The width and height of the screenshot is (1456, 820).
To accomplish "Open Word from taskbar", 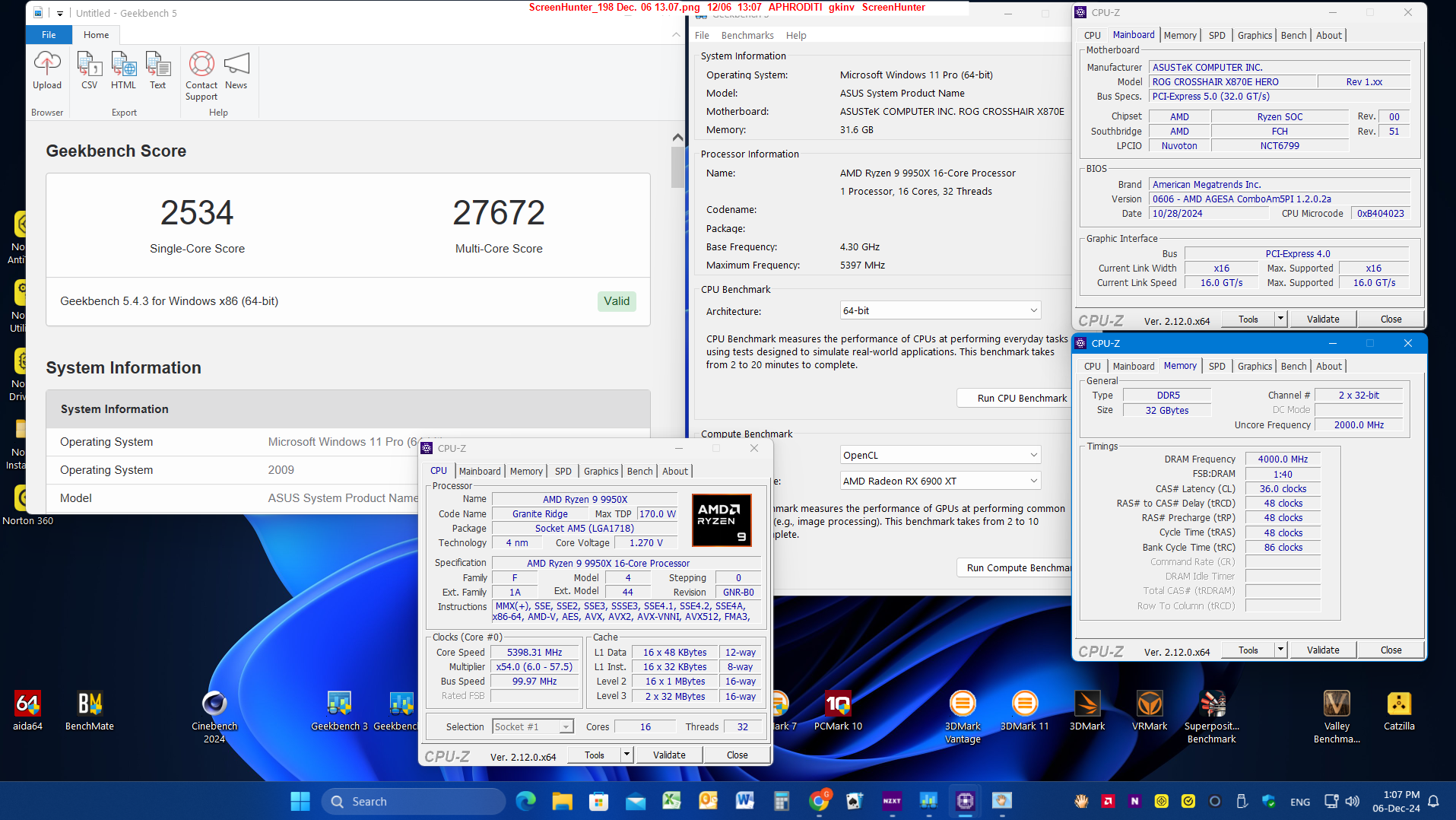I will click(744, 801).
